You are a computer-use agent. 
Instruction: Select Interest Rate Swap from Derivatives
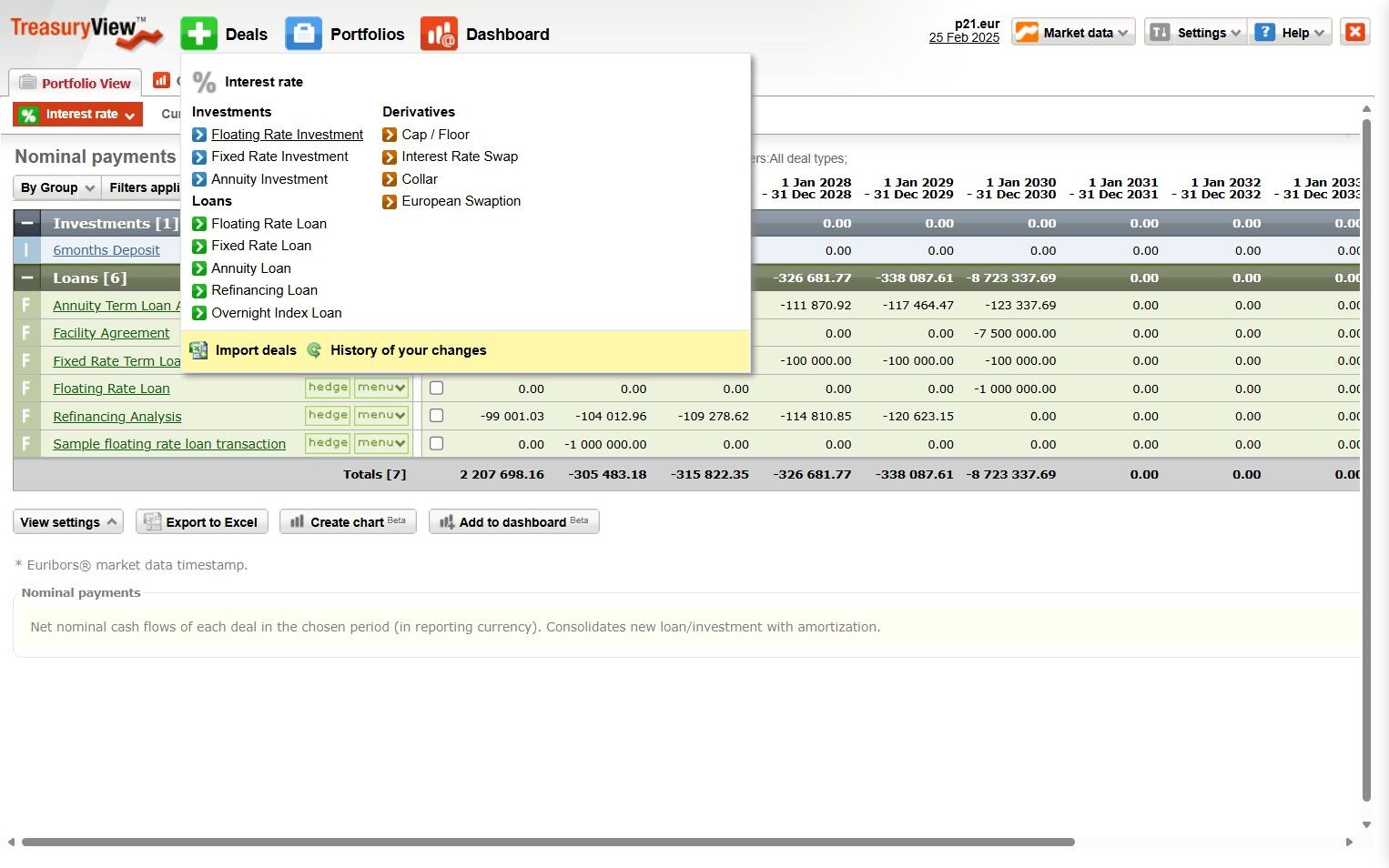[x=460, y=156]
